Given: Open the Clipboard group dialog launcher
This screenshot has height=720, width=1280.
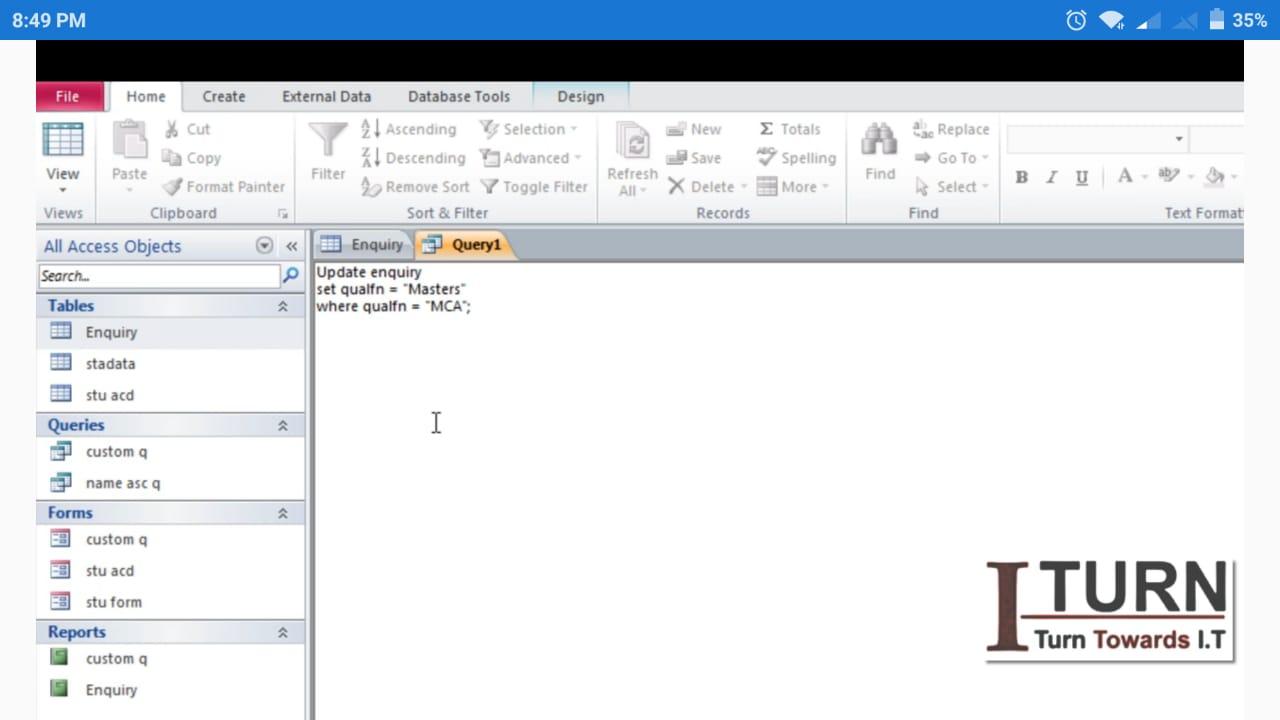Looking at the screenshot, I should (x=283, y=214).
